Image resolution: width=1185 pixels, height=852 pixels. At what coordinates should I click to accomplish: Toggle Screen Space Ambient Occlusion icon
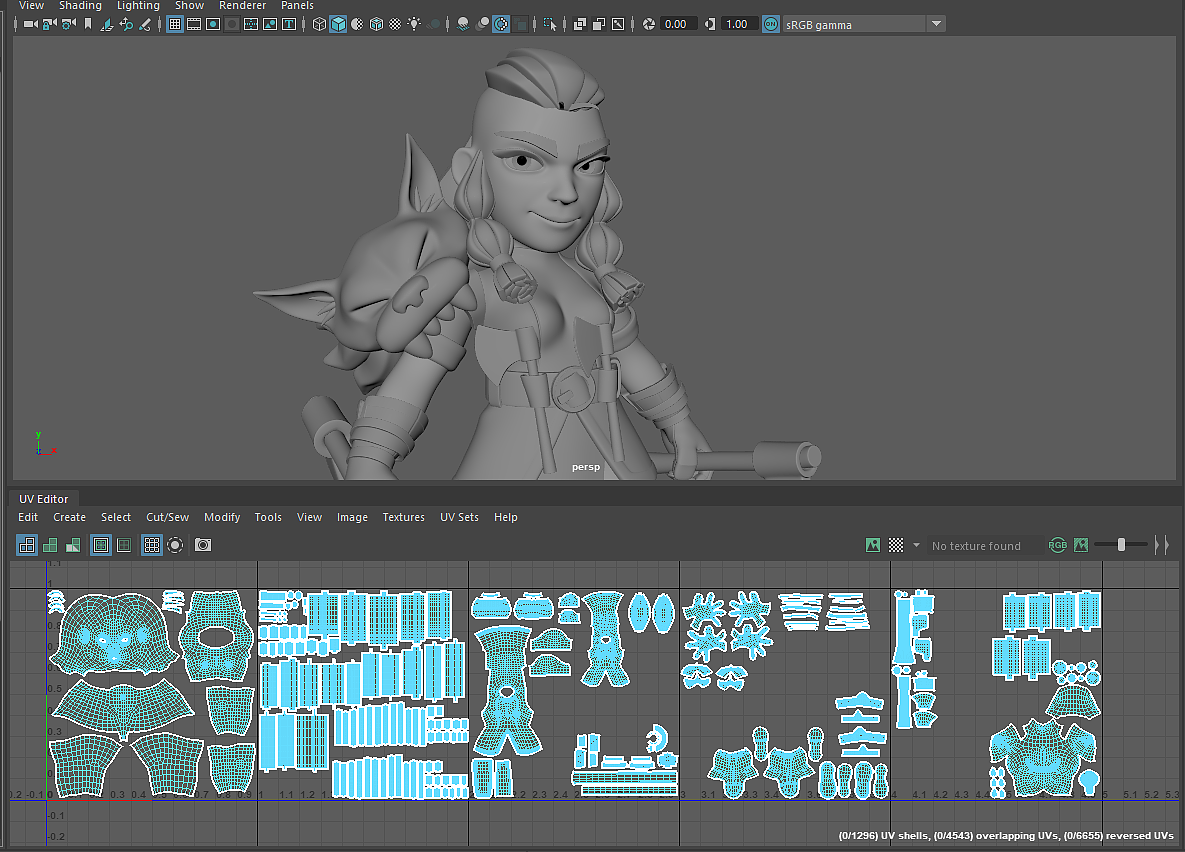463,24
